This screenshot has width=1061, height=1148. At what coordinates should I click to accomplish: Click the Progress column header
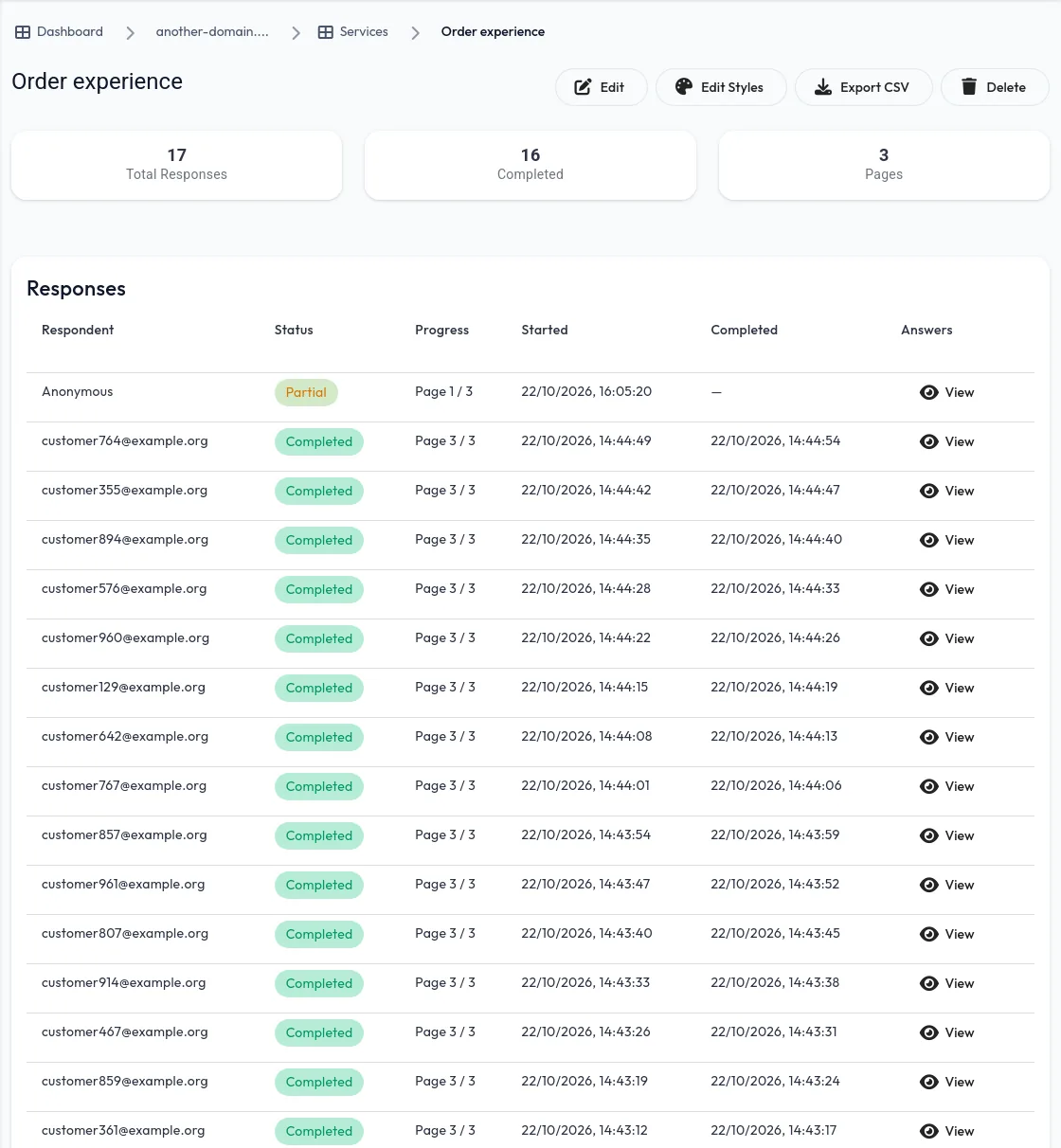441,330
